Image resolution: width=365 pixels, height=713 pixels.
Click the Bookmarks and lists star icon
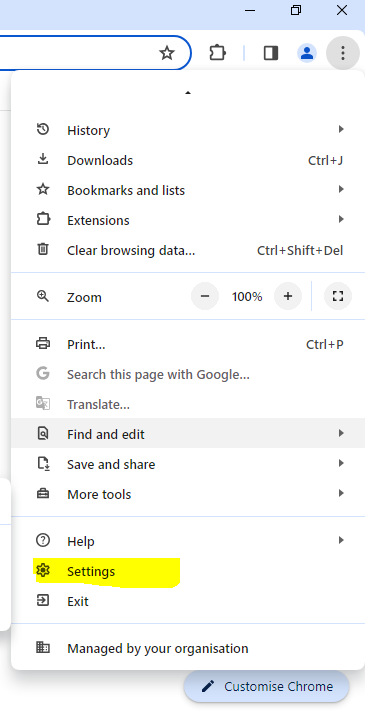coord(43,189)
